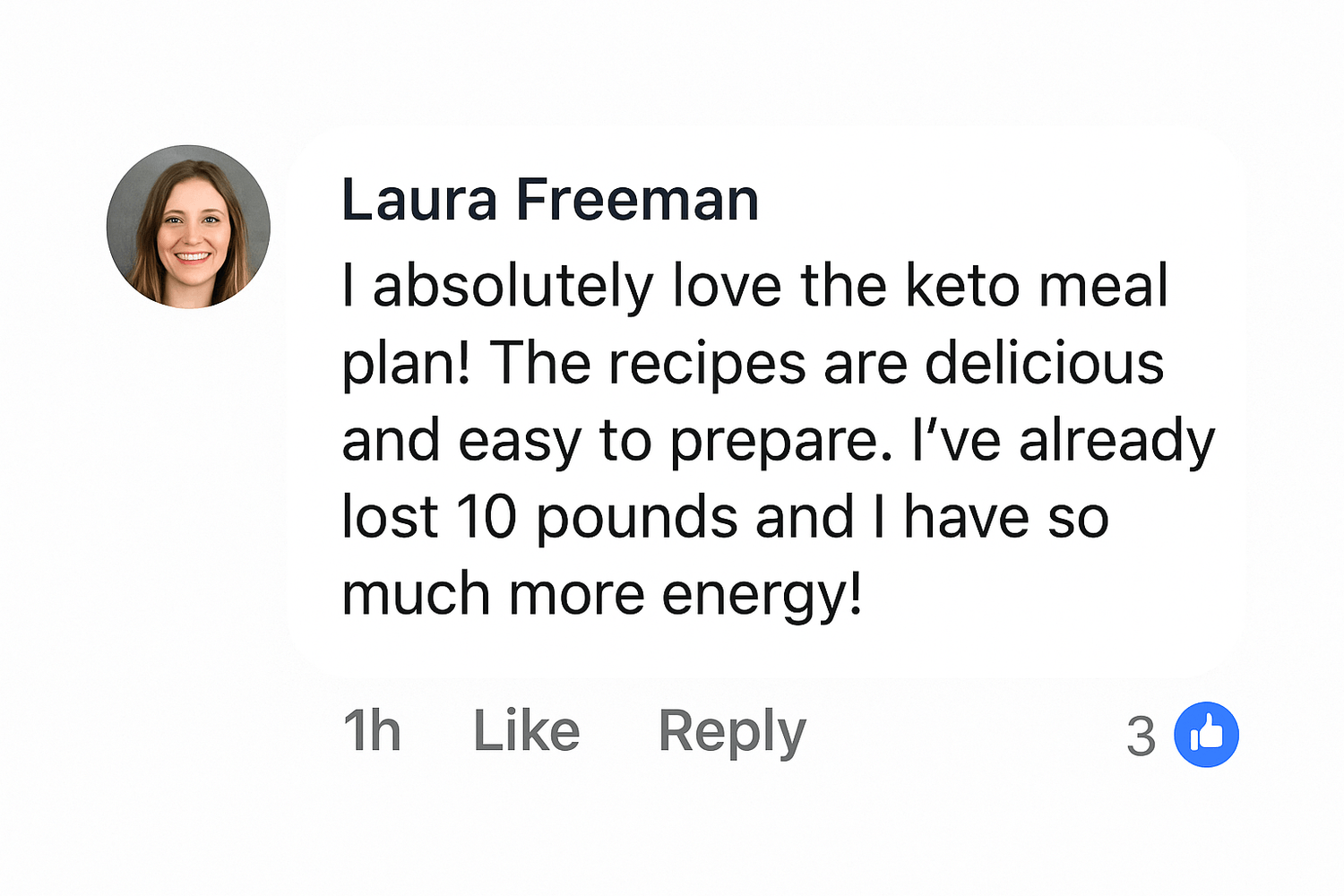1344x896 pixels.
Task: Click the word "already" in the comment
Action: coord(1117,443)
